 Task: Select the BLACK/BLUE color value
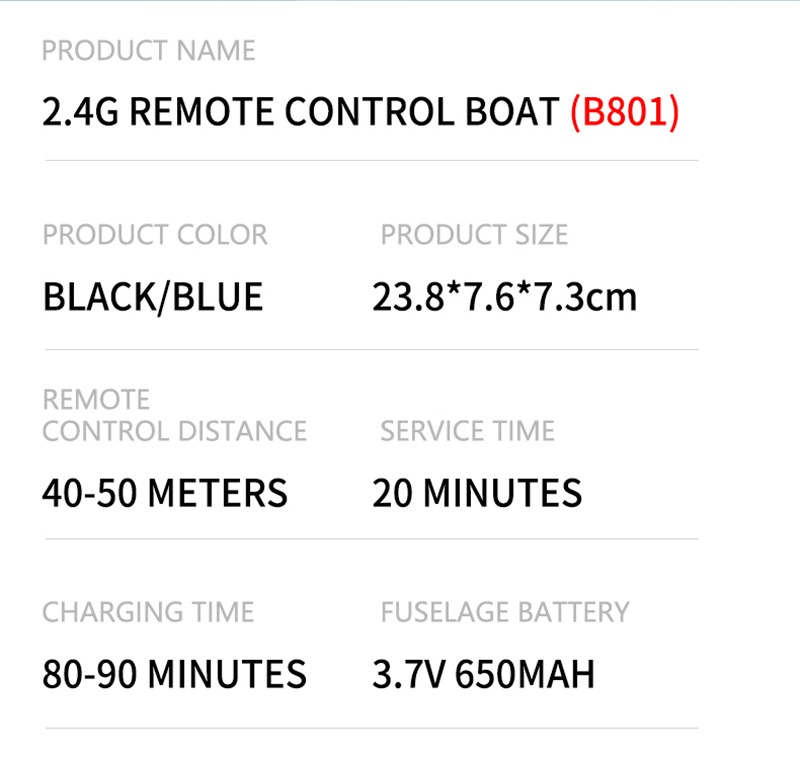153,297
